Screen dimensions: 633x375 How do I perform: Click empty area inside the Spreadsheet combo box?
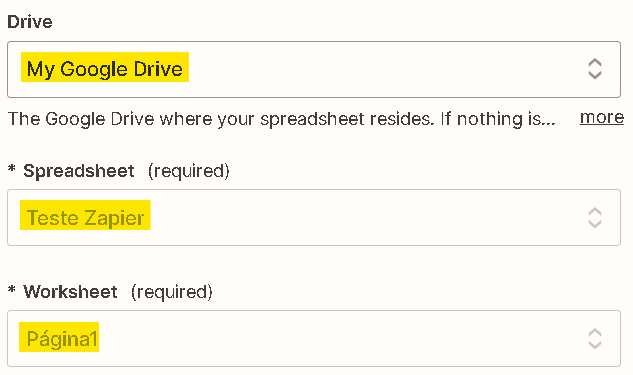click(363, 218)
